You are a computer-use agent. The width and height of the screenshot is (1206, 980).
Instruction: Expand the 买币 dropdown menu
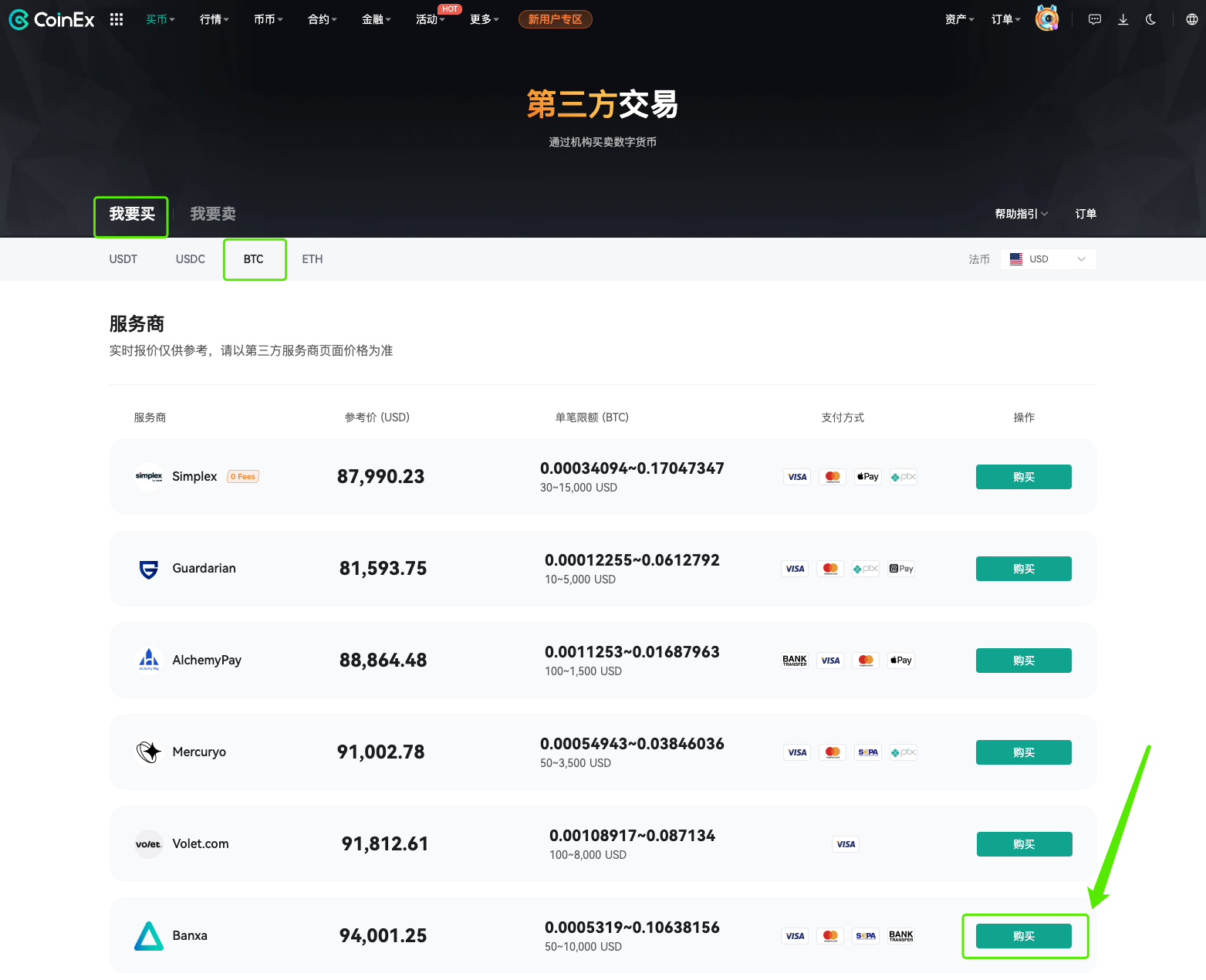tap(160, 19)
